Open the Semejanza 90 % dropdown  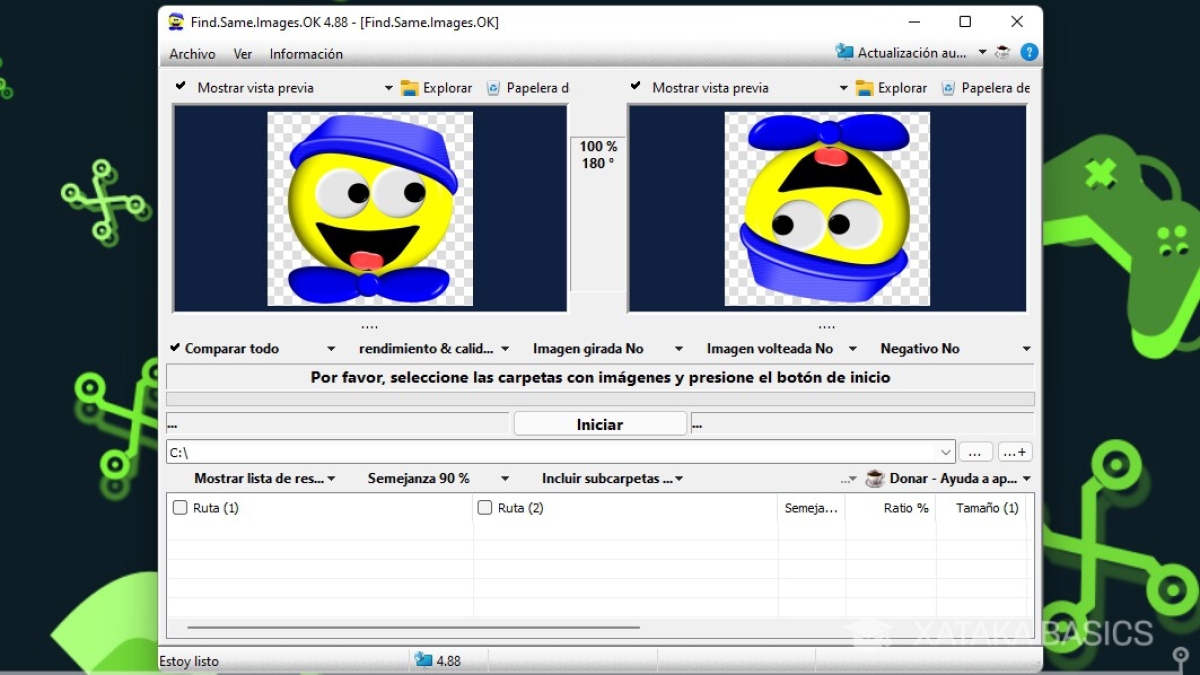coord(438,479)
